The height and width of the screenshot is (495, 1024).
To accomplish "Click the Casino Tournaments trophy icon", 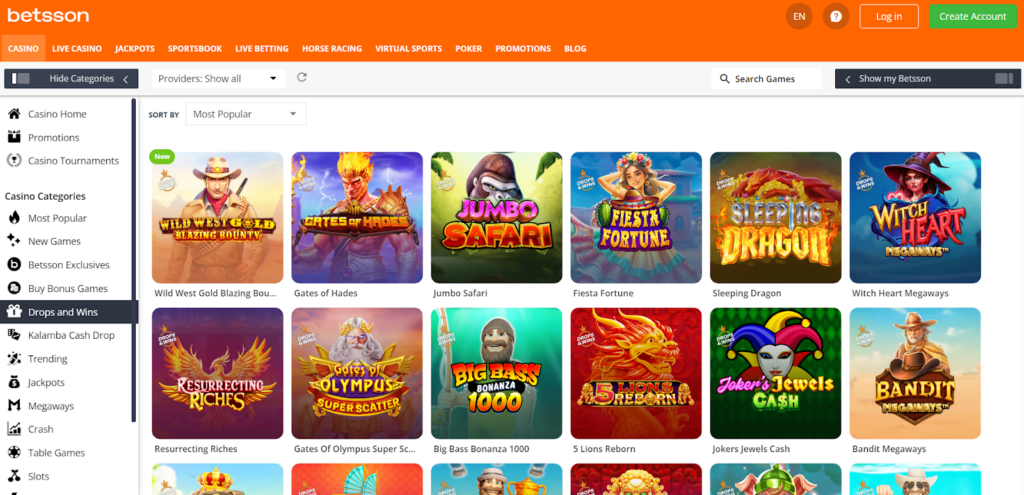I will pyautogui.click(x=14, y=160).
